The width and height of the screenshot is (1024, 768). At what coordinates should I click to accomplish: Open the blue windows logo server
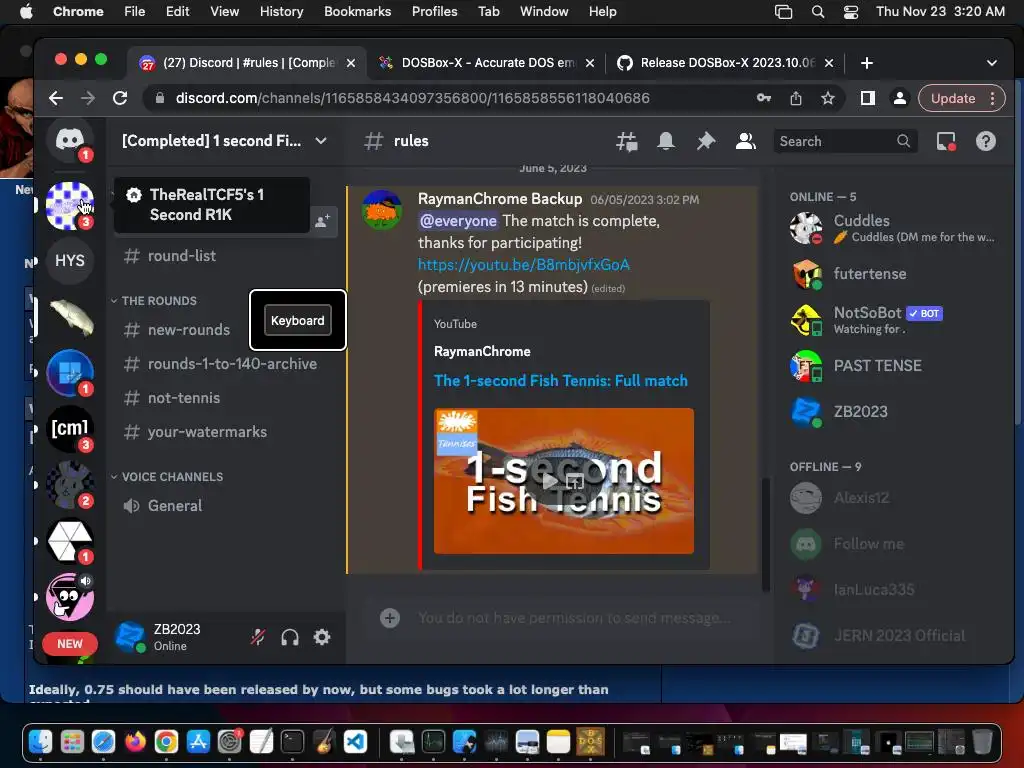coord(70,373)
